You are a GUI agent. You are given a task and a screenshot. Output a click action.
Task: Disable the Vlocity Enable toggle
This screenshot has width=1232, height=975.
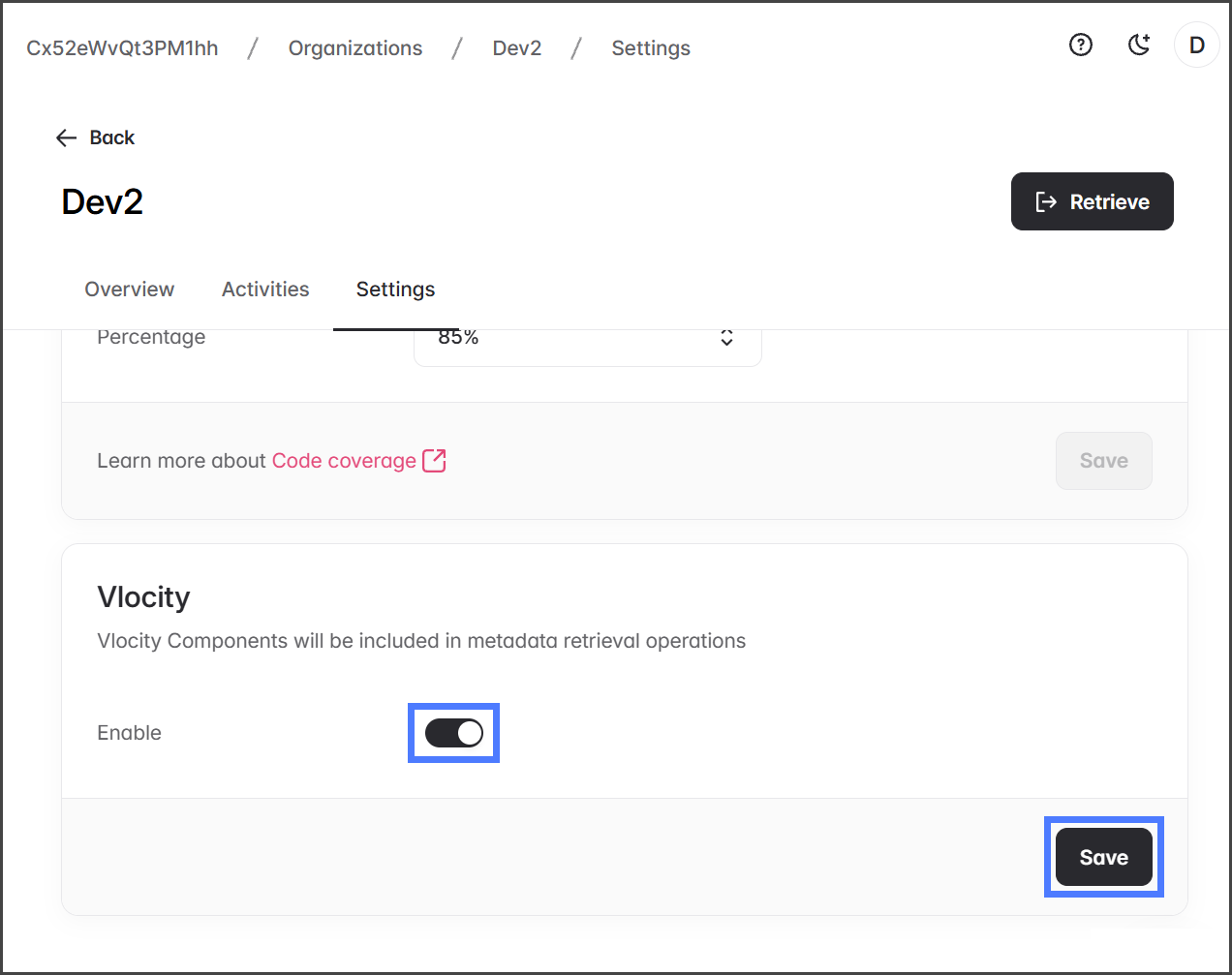coord(453,733)
